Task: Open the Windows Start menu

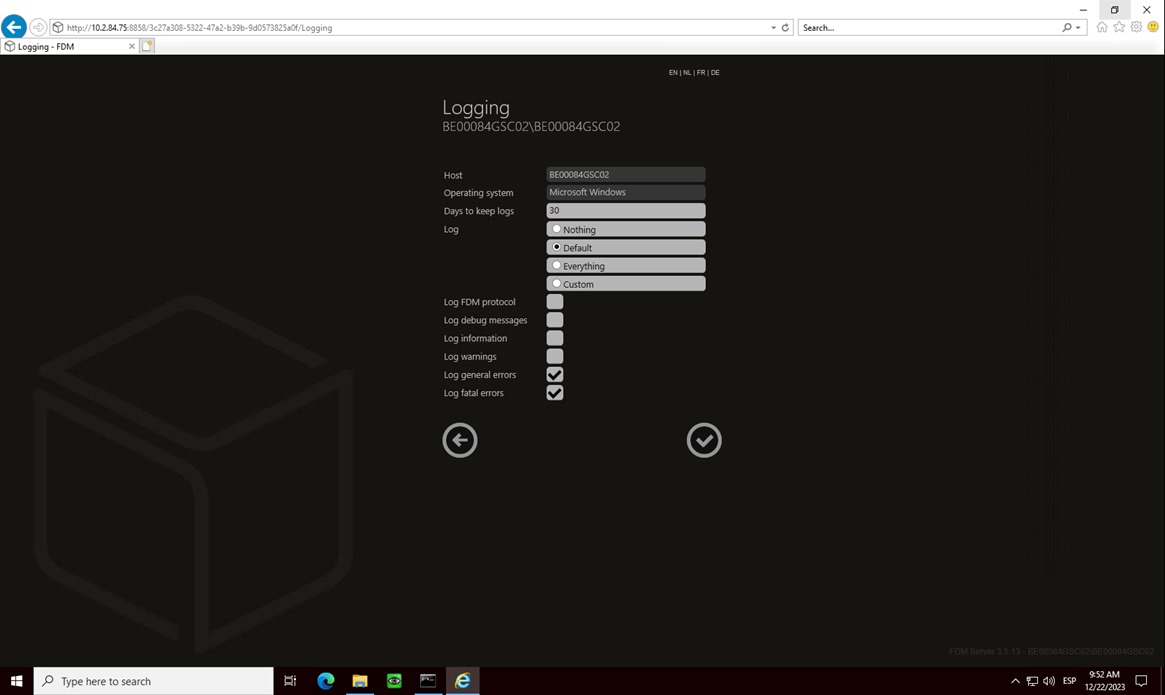Action: [16, 681]
